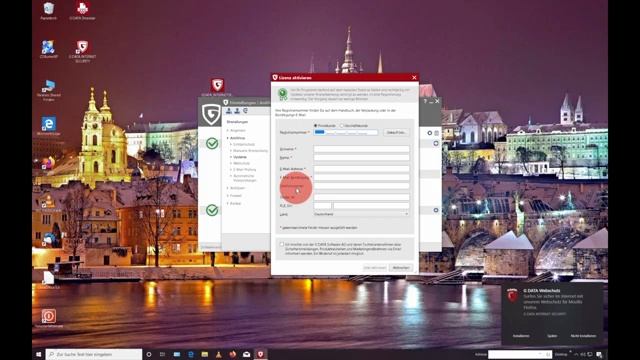Expand the last settings tree node below Firewall
Image resolution: width=640 pixels, height=360 pixels.
coord(228,203)
